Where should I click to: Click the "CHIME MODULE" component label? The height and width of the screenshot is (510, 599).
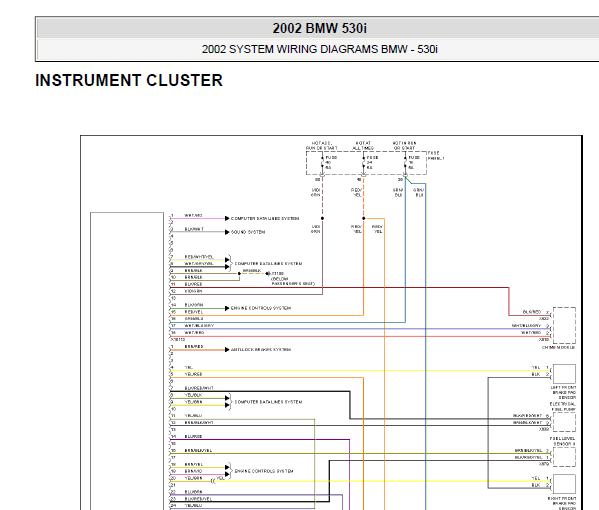pos(559,348)
